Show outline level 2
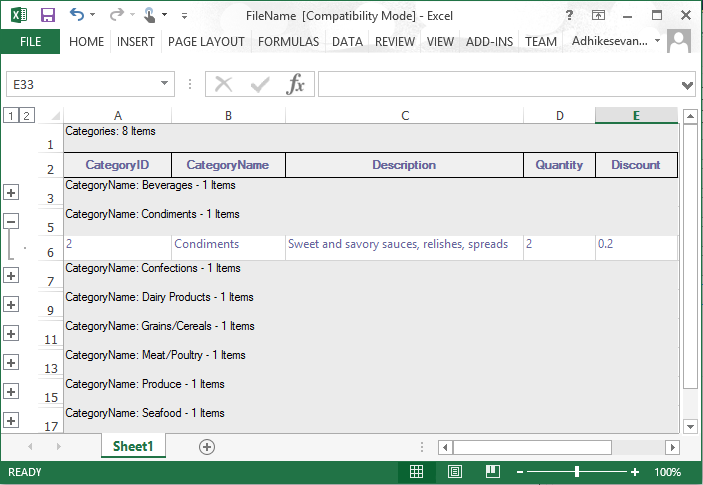Screen dimensions: 703x485 [x=26, y=116]
